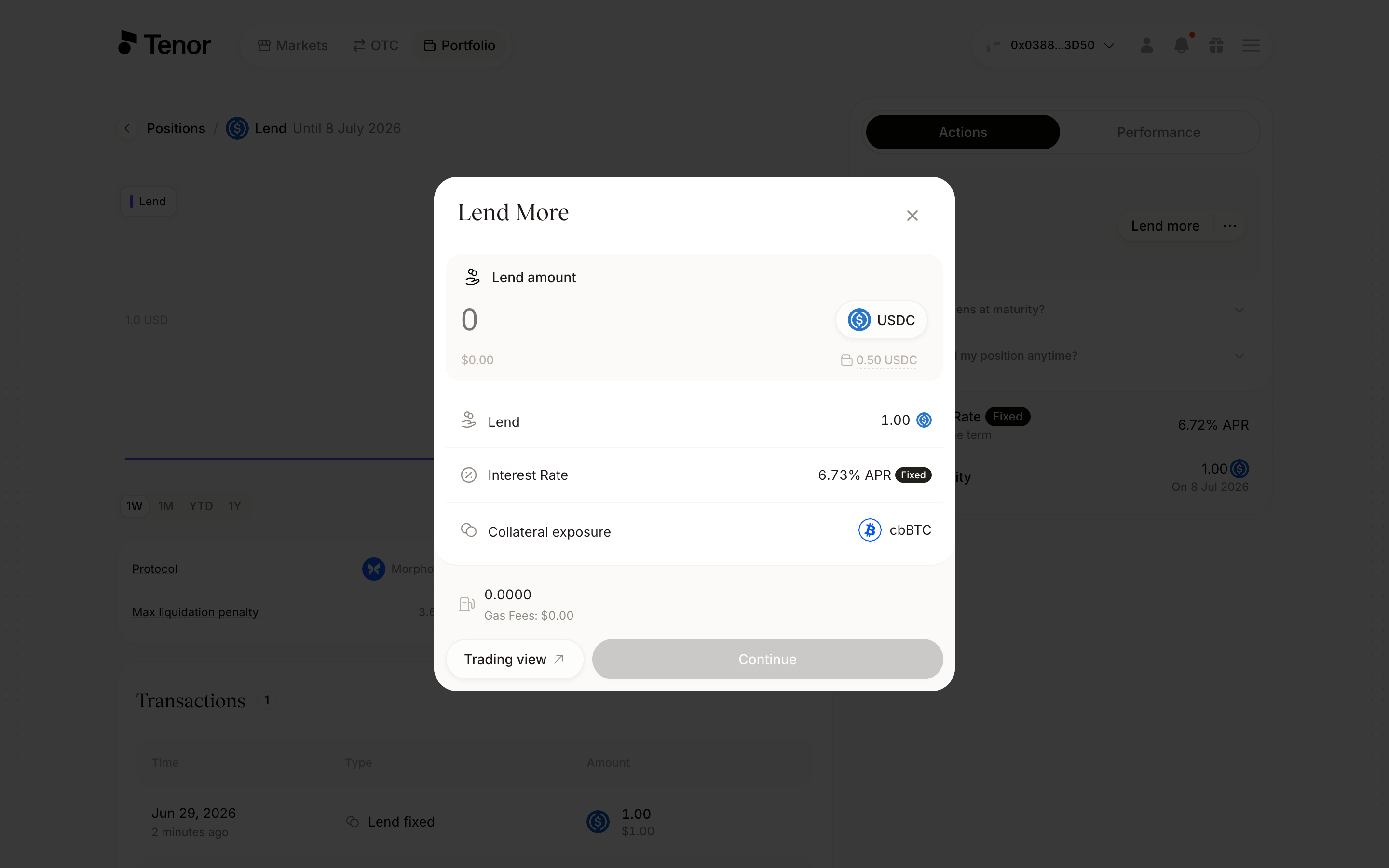The image size is (1389, 868).
Task: Click the Lend amount hand-coin icon
Action: click(x=472, y=277)
